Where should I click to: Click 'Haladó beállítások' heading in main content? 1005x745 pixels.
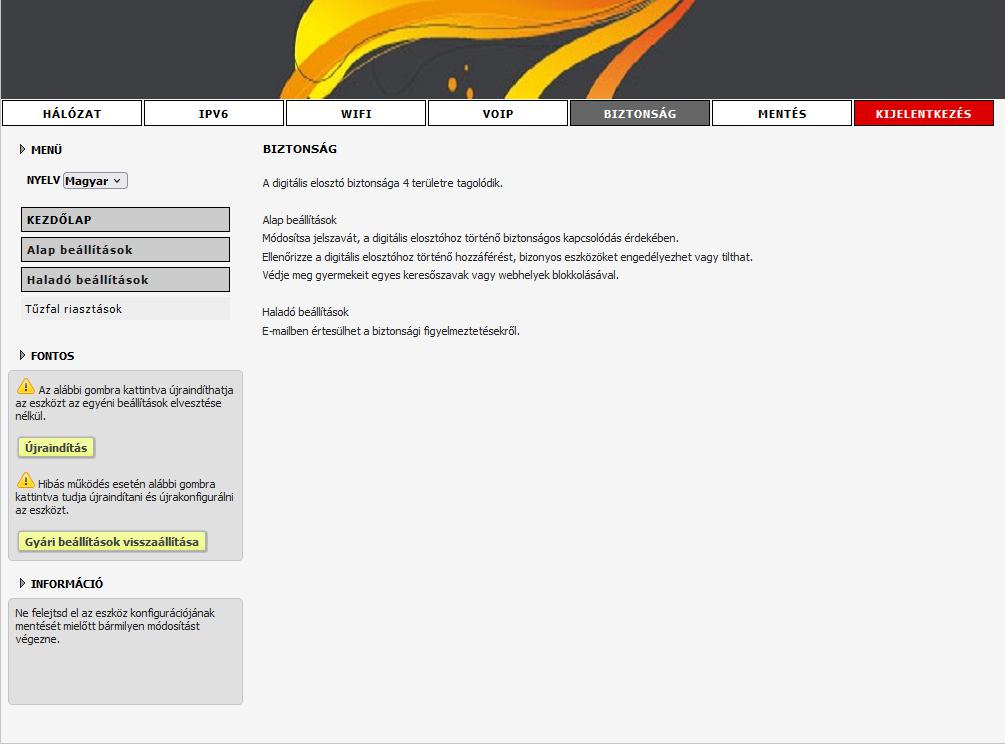tap(305, 312)
